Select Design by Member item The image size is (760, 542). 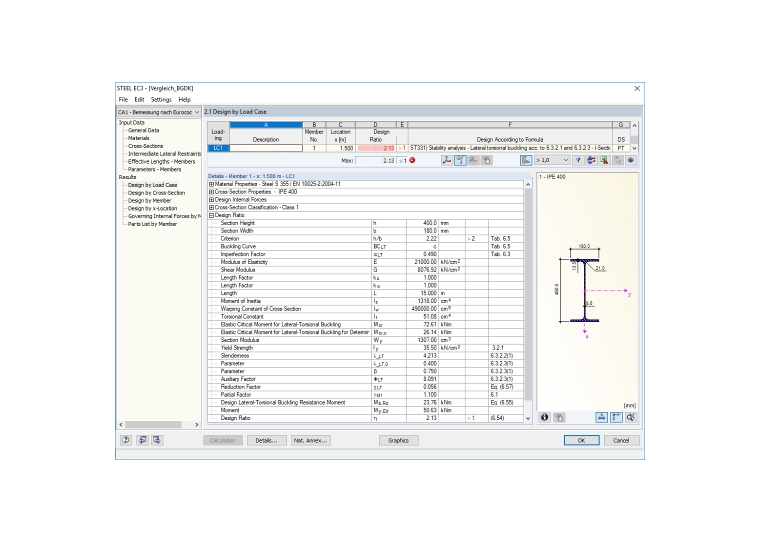tap(149, 201)
